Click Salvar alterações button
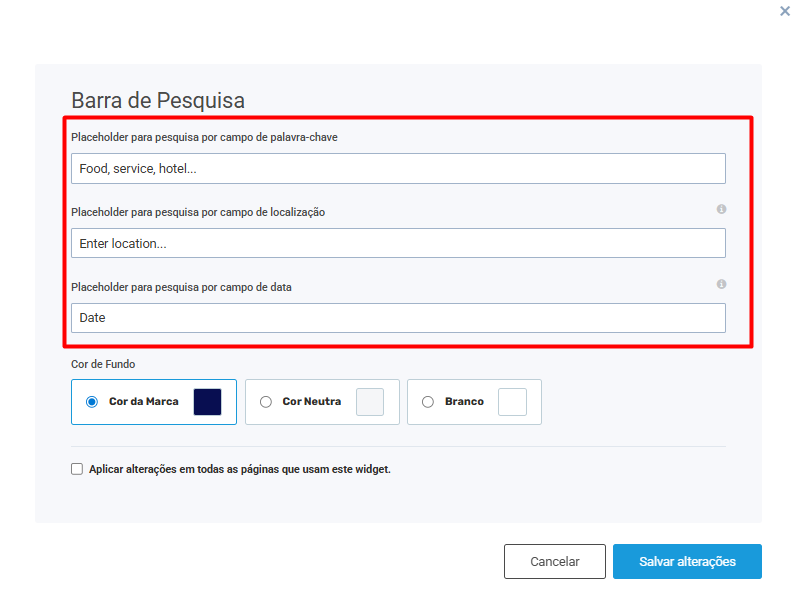Screen dimensions: 793x589 (687, 561)
